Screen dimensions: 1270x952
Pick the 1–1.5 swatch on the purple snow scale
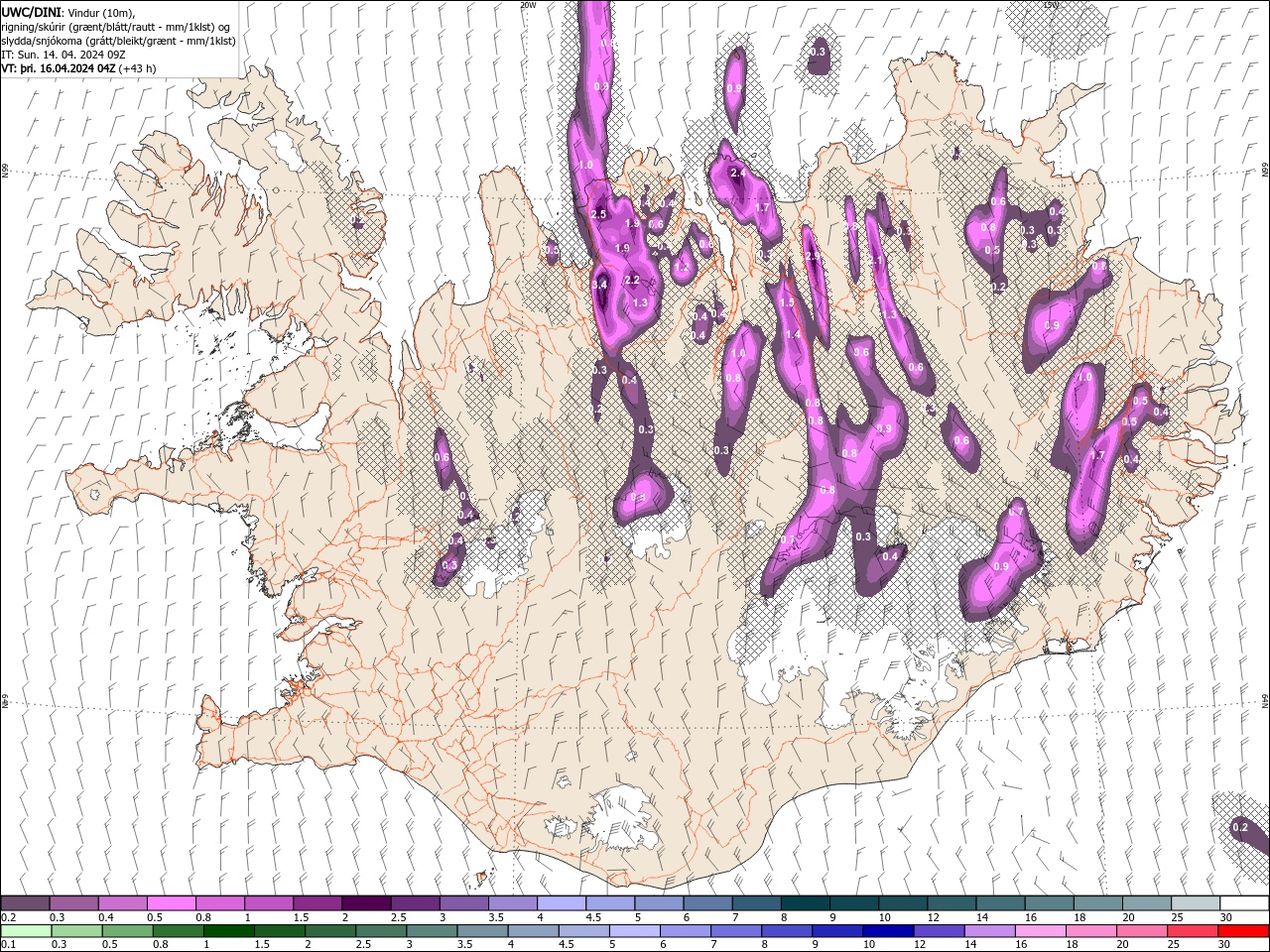[x=269, y=903]
